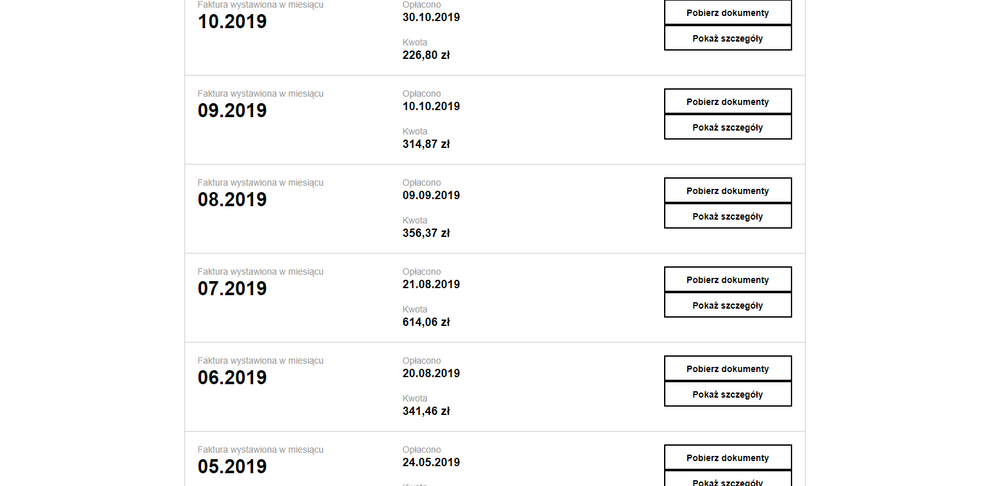Click Pobierz dokumenty for invoice 09.2019
999x486 pixels.
727,102
